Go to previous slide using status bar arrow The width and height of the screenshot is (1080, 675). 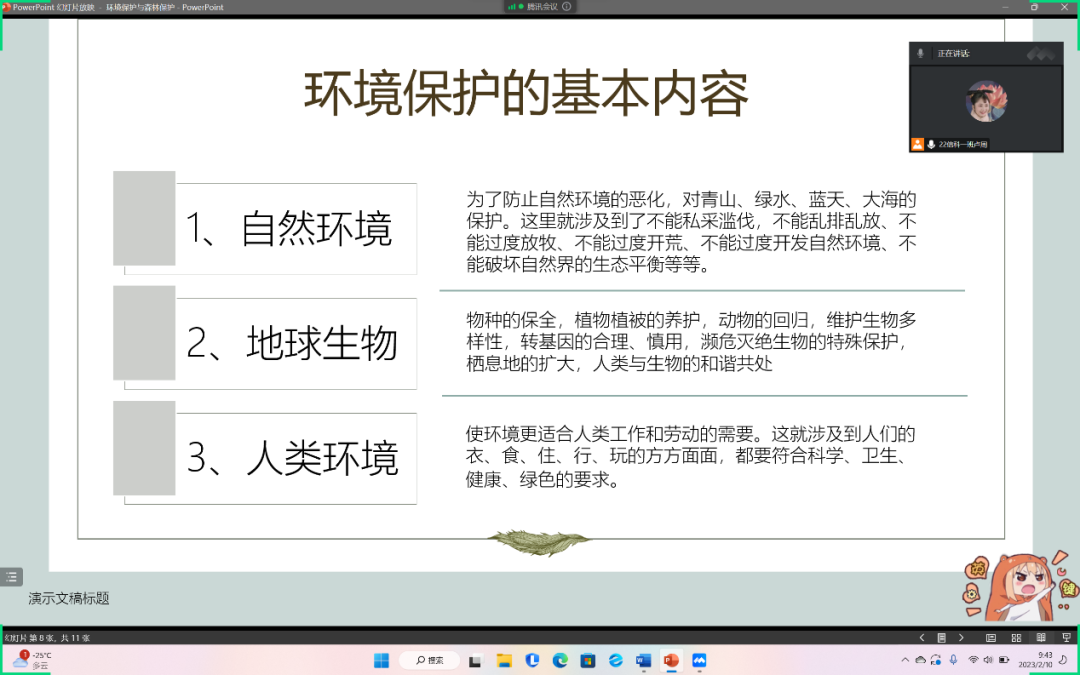click(x=921, y=637)
